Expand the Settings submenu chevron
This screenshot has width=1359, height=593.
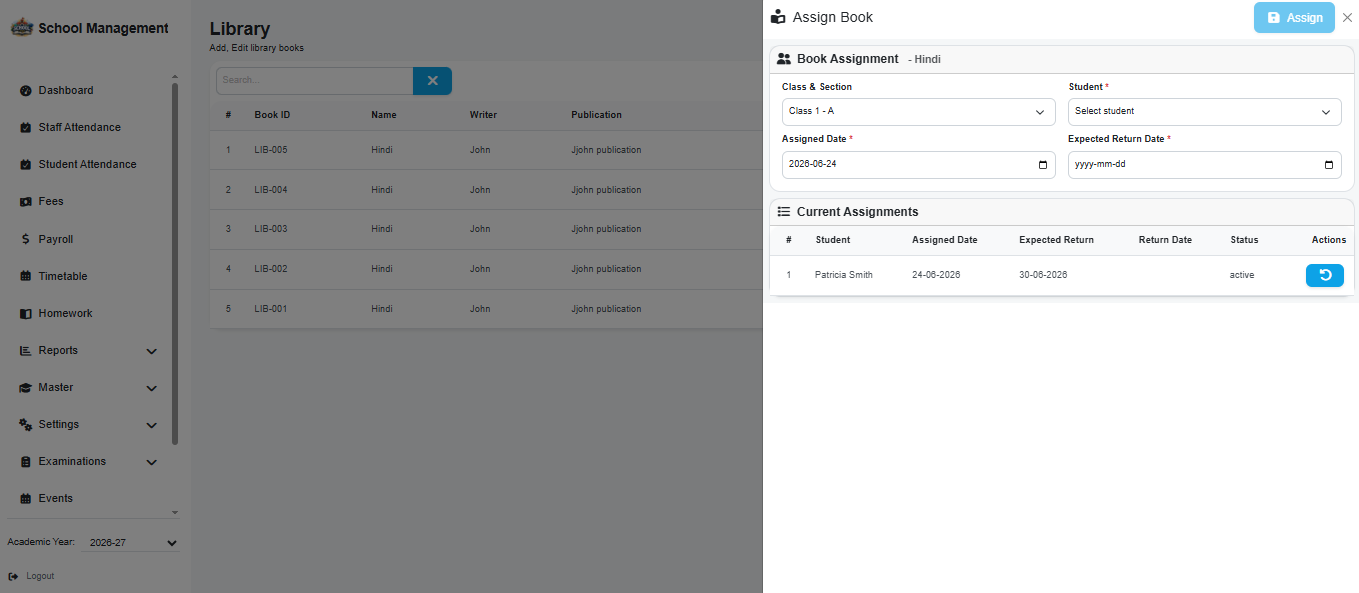click(x=152, y=425)
